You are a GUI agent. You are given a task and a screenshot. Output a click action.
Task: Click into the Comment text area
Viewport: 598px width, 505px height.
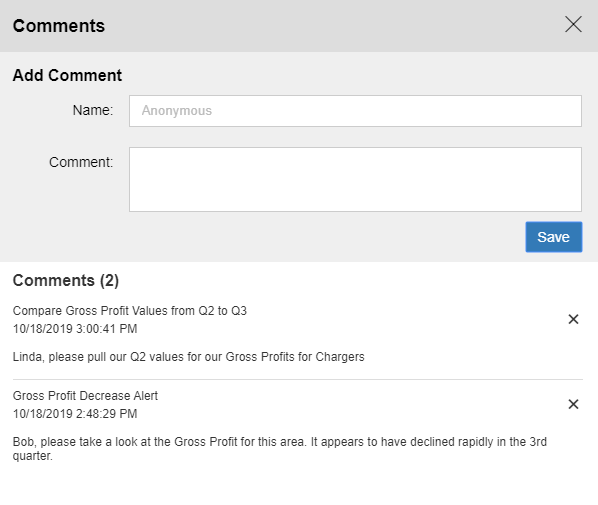coord(355,179)
